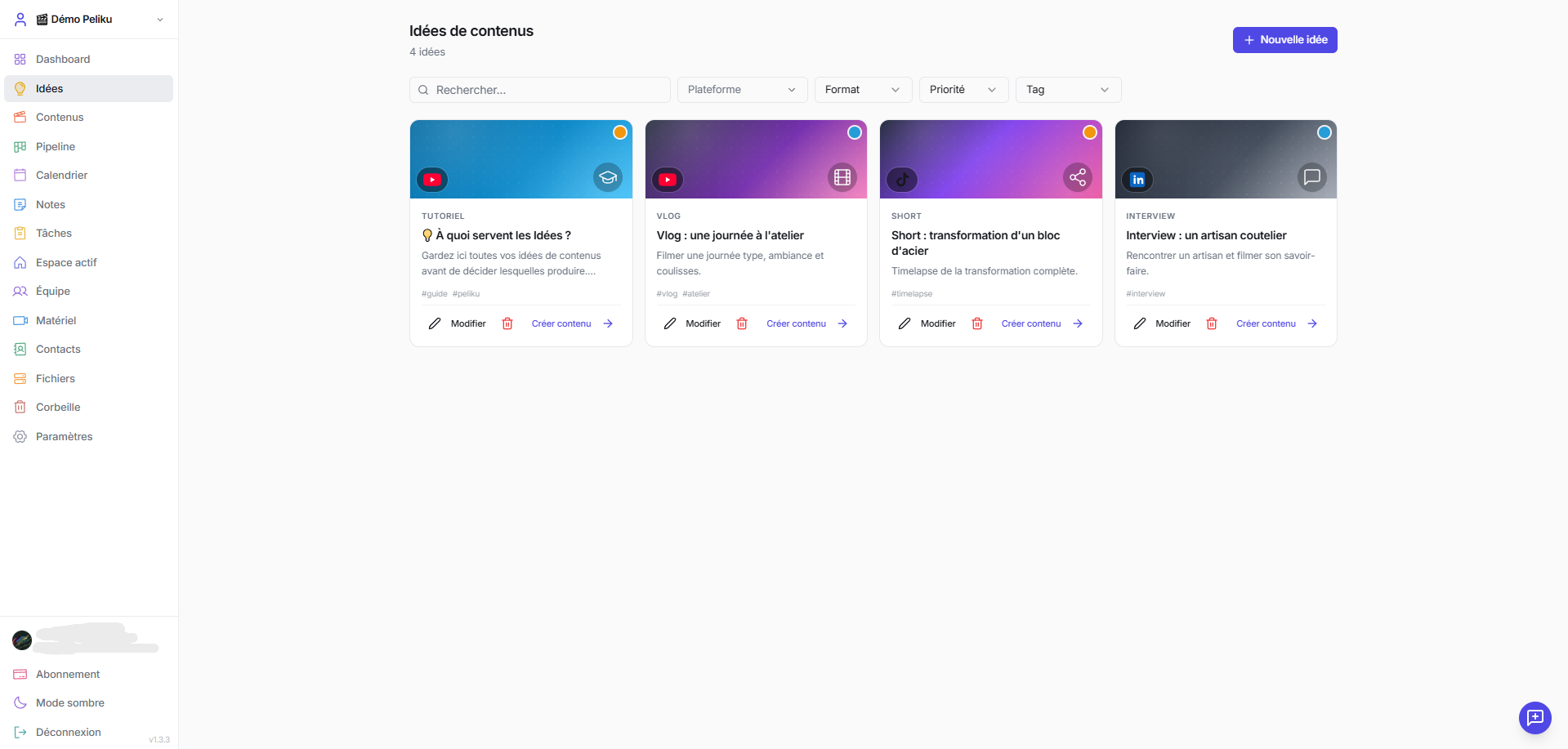Expand the Démo Peliku workspace switcher

(88, 20)
